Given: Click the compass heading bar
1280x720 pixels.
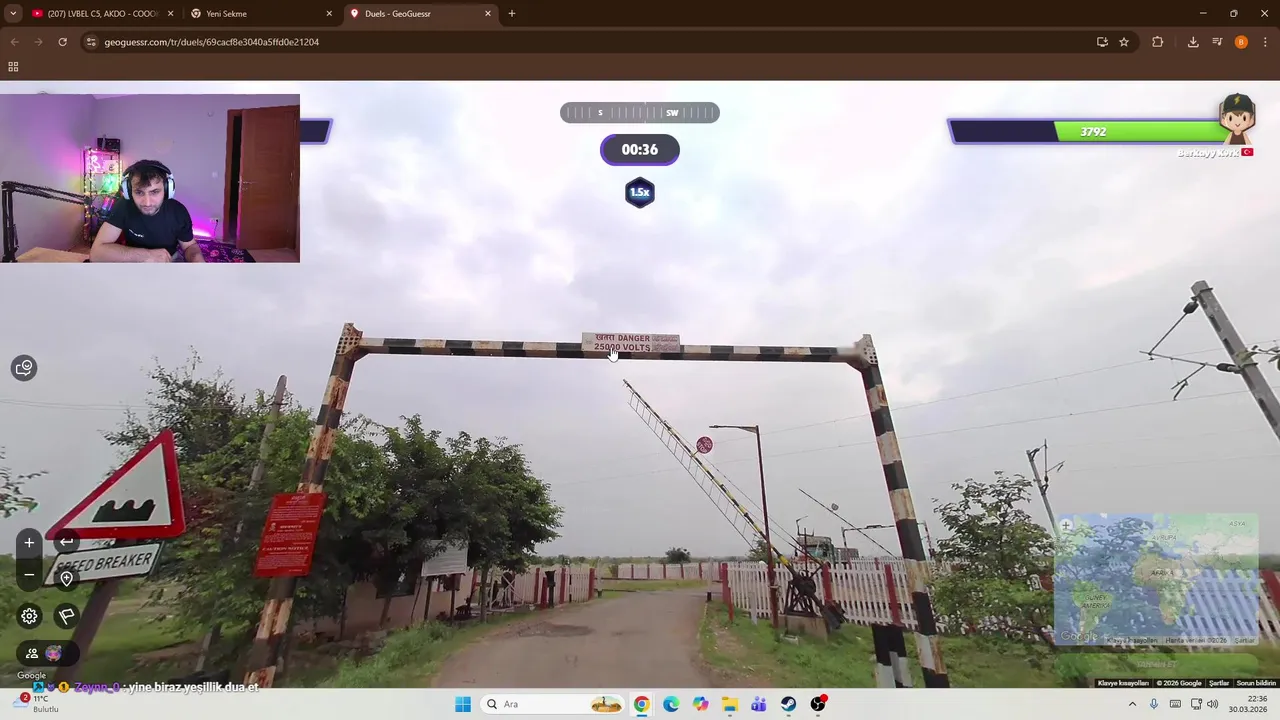Looking at the screenshot, I should (640, 113).
